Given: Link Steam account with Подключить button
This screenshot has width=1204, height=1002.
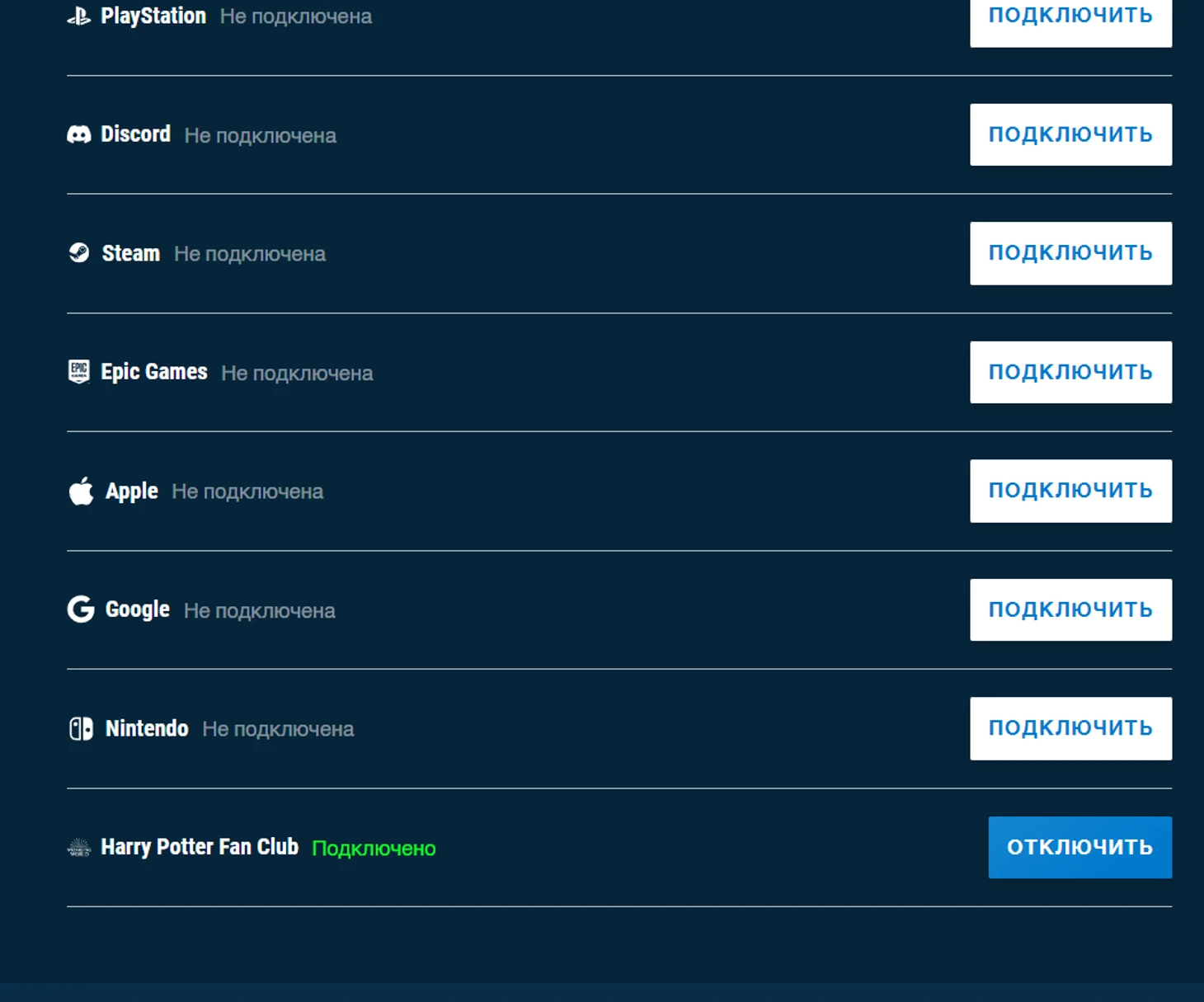Looking at the screenshot, I should (x=1070, y=253).
